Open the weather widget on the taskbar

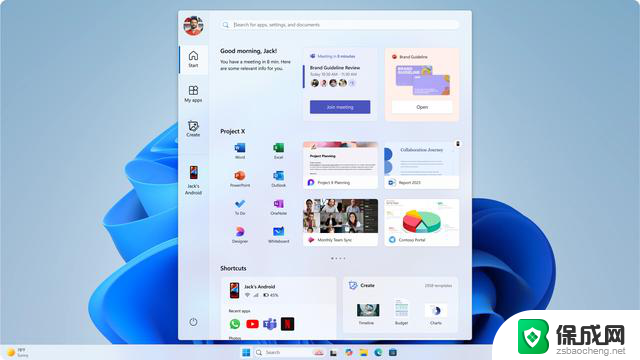tap(18, 353)
